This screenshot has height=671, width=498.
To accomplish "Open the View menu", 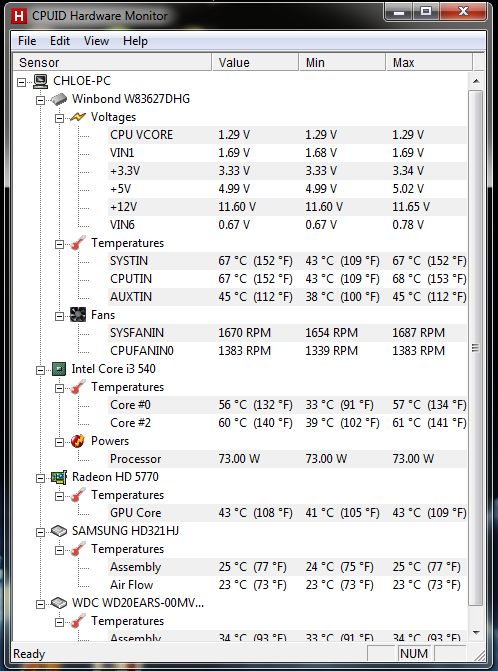I will click(96, 41).
